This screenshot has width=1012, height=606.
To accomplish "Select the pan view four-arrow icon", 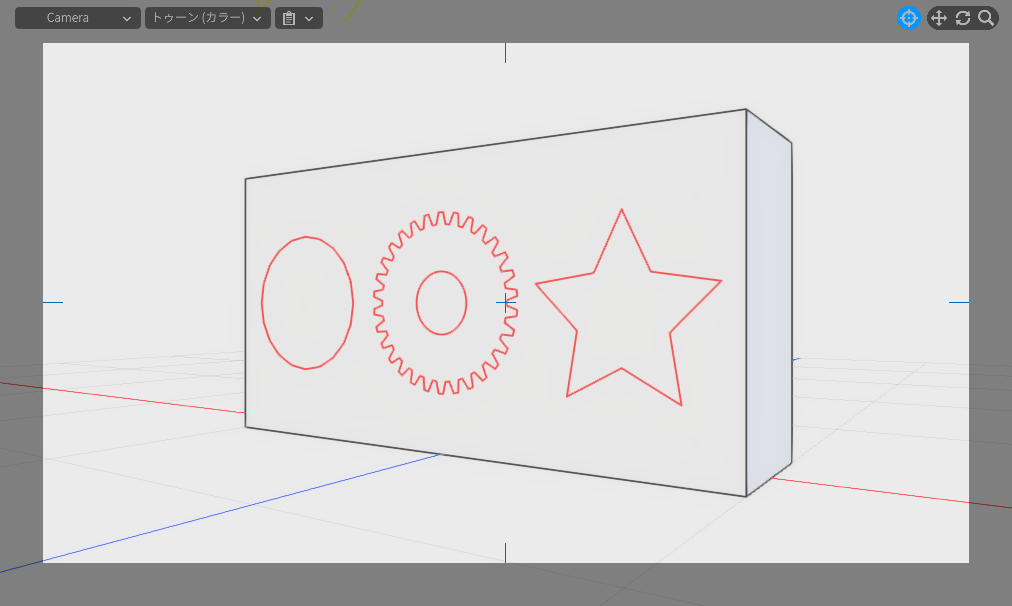I will 938,18.
